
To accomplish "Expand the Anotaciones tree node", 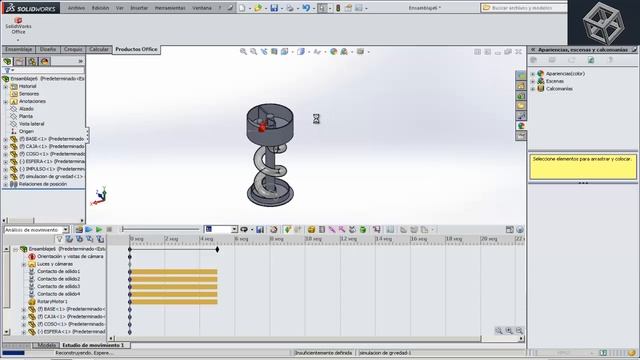I will coord(6,102).
